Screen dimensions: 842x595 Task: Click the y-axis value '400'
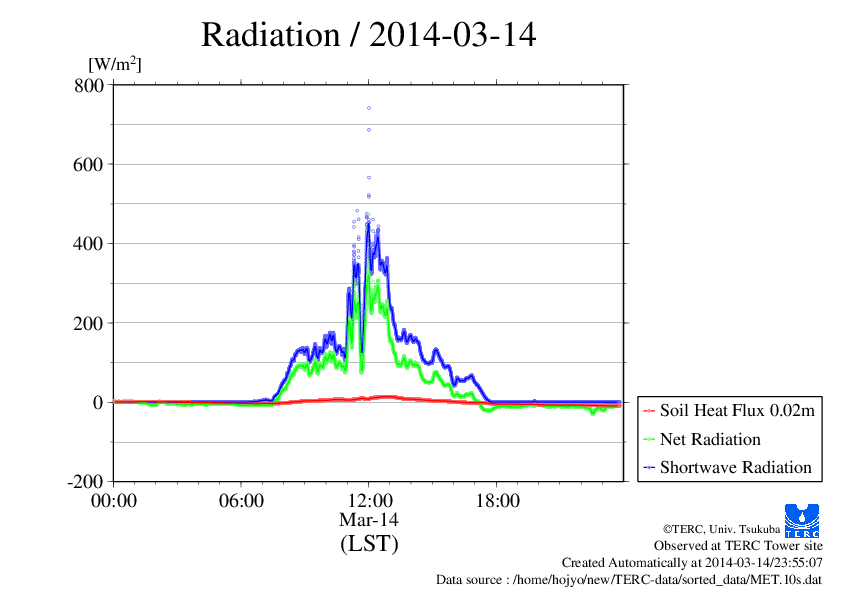88,244
